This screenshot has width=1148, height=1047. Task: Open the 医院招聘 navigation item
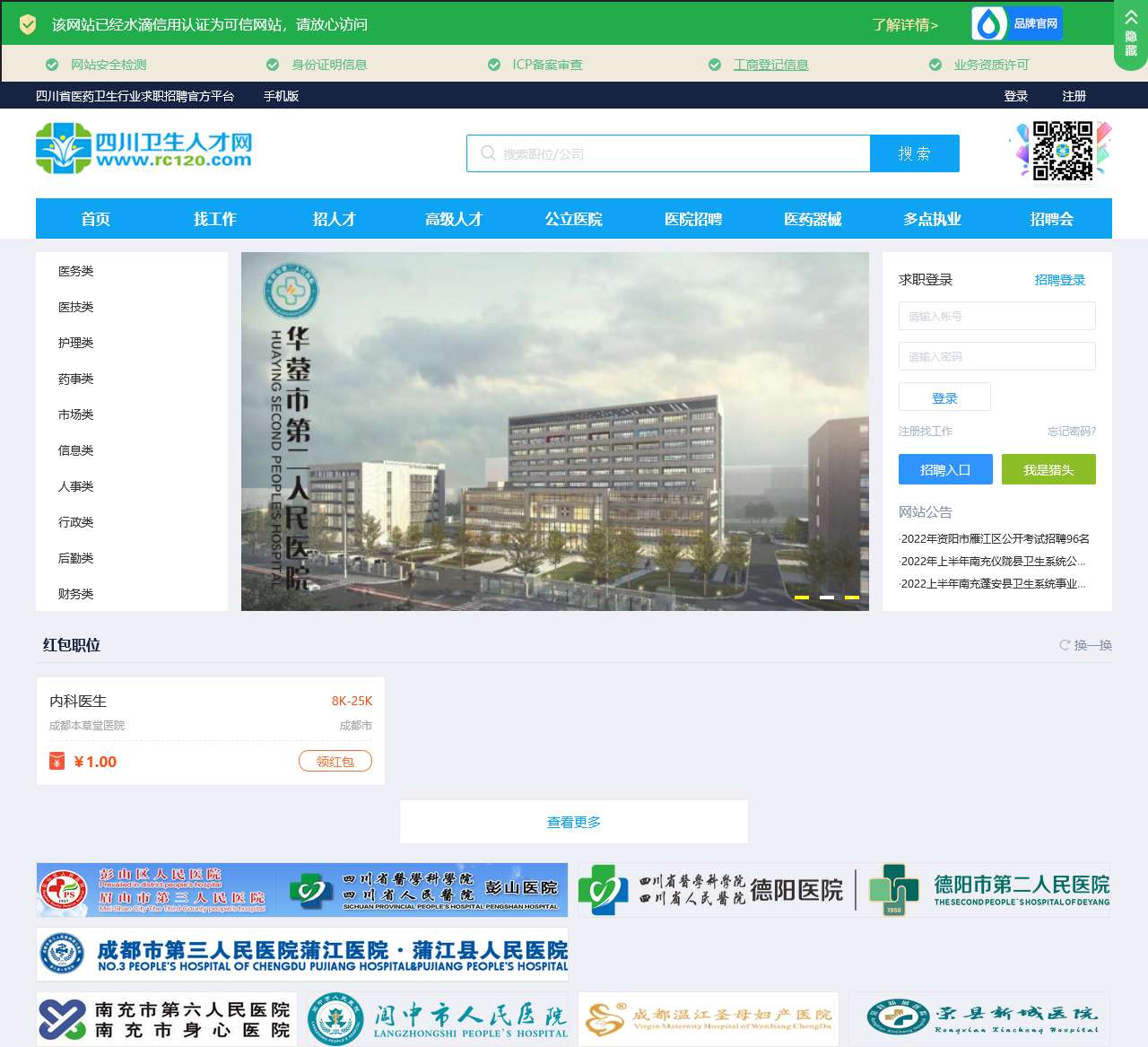(x=693, y=219)
